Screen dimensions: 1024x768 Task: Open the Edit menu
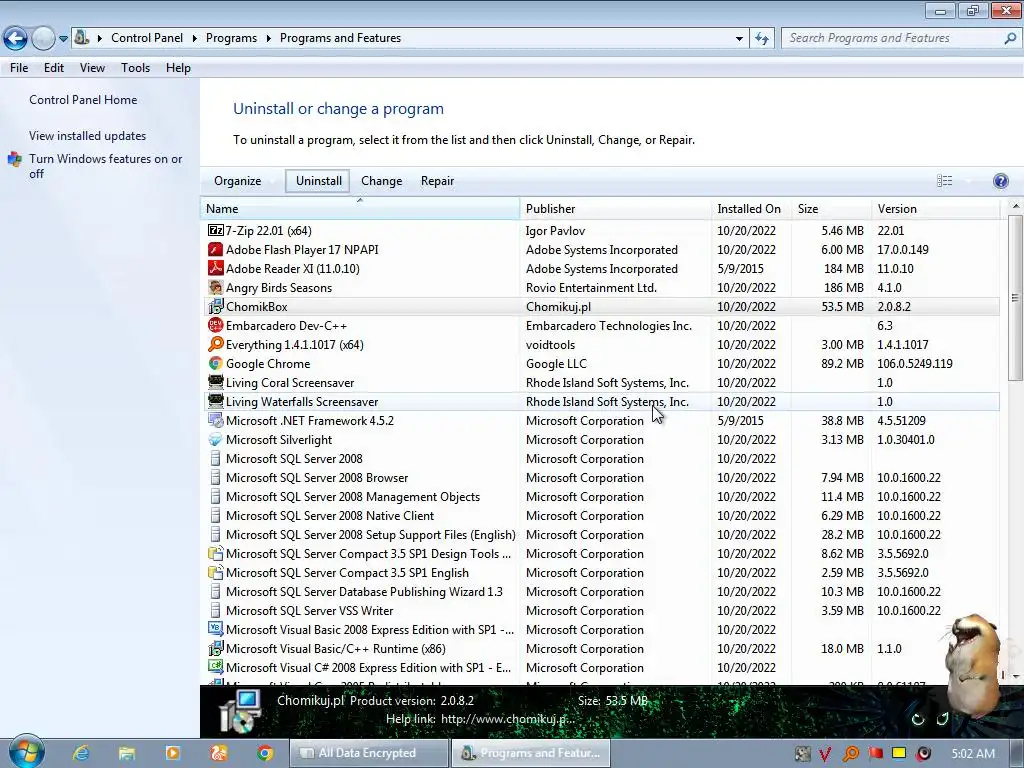(x=54, y=68)
